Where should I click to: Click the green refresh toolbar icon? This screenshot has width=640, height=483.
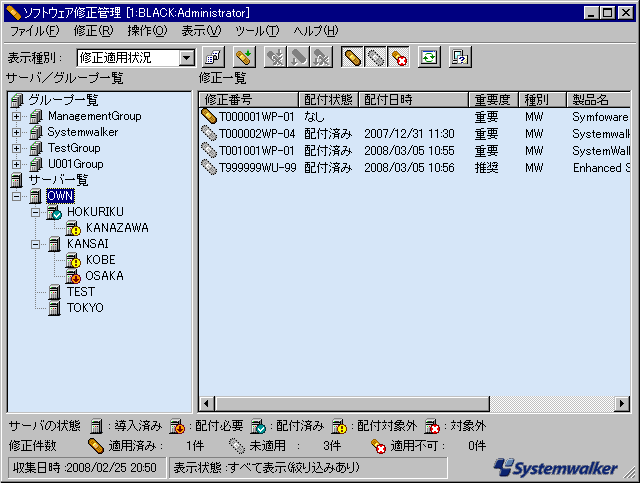pyautogui.click(x=429, y=57)
